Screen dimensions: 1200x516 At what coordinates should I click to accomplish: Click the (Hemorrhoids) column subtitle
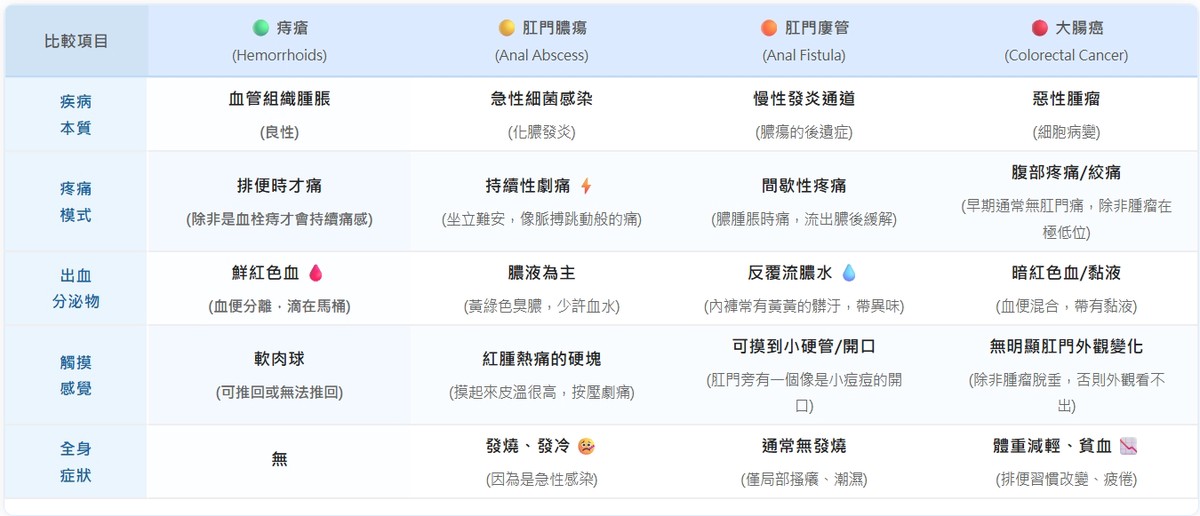[279, 55]
